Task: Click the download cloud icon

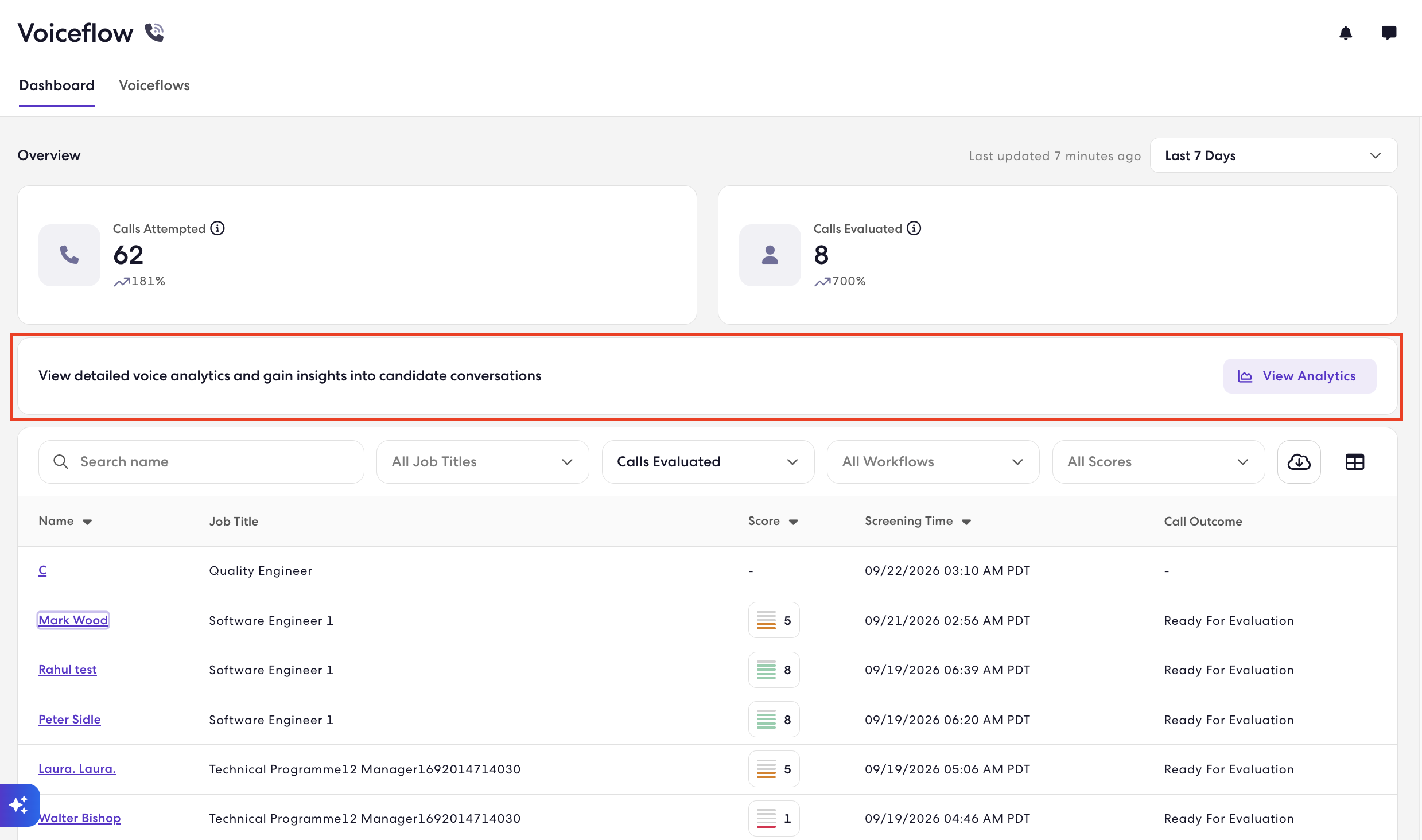Action: [x=1299, y=462]
